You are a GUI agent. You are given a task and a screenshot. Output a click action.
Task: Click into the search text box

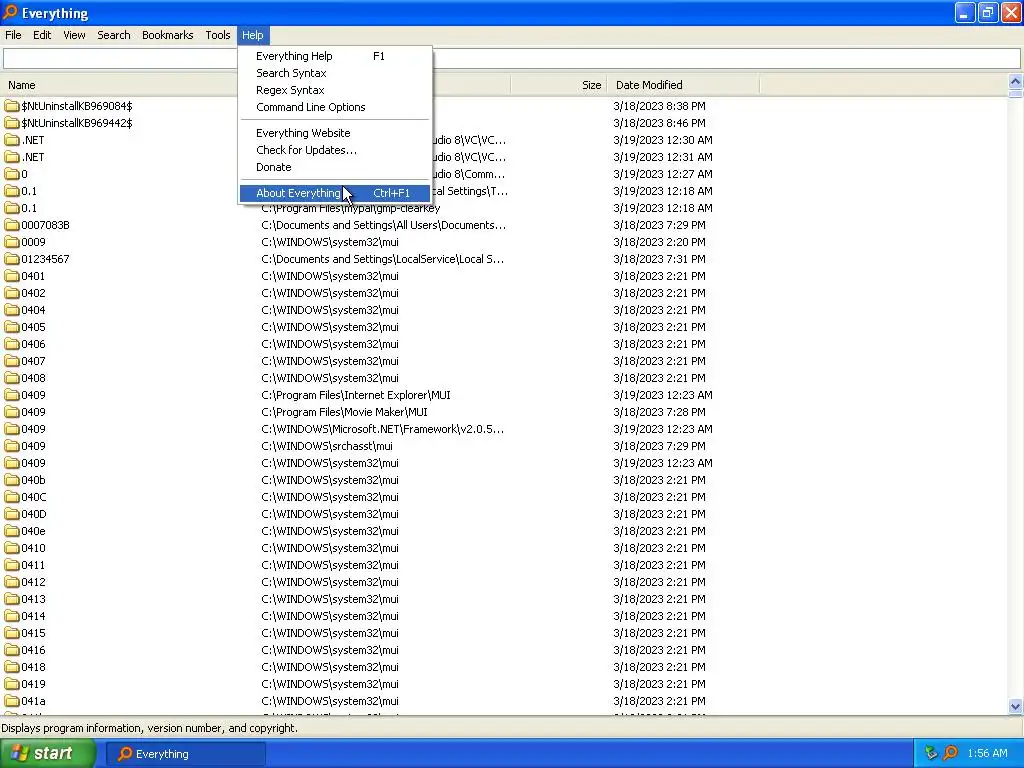point(511,59)
